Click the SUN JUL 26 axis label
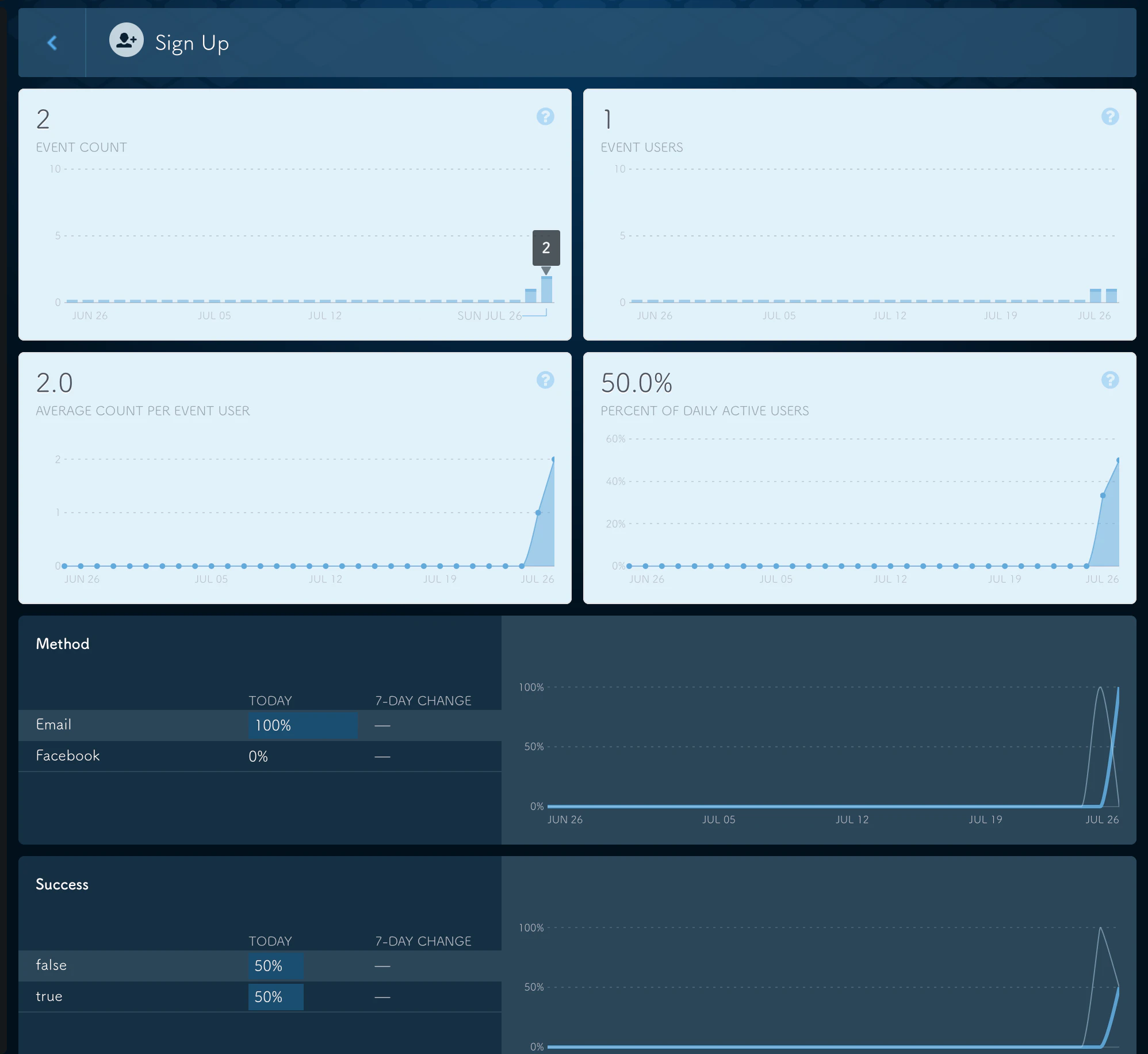1148x1054 pixels. pyautogui.click(x=489, y=316)
